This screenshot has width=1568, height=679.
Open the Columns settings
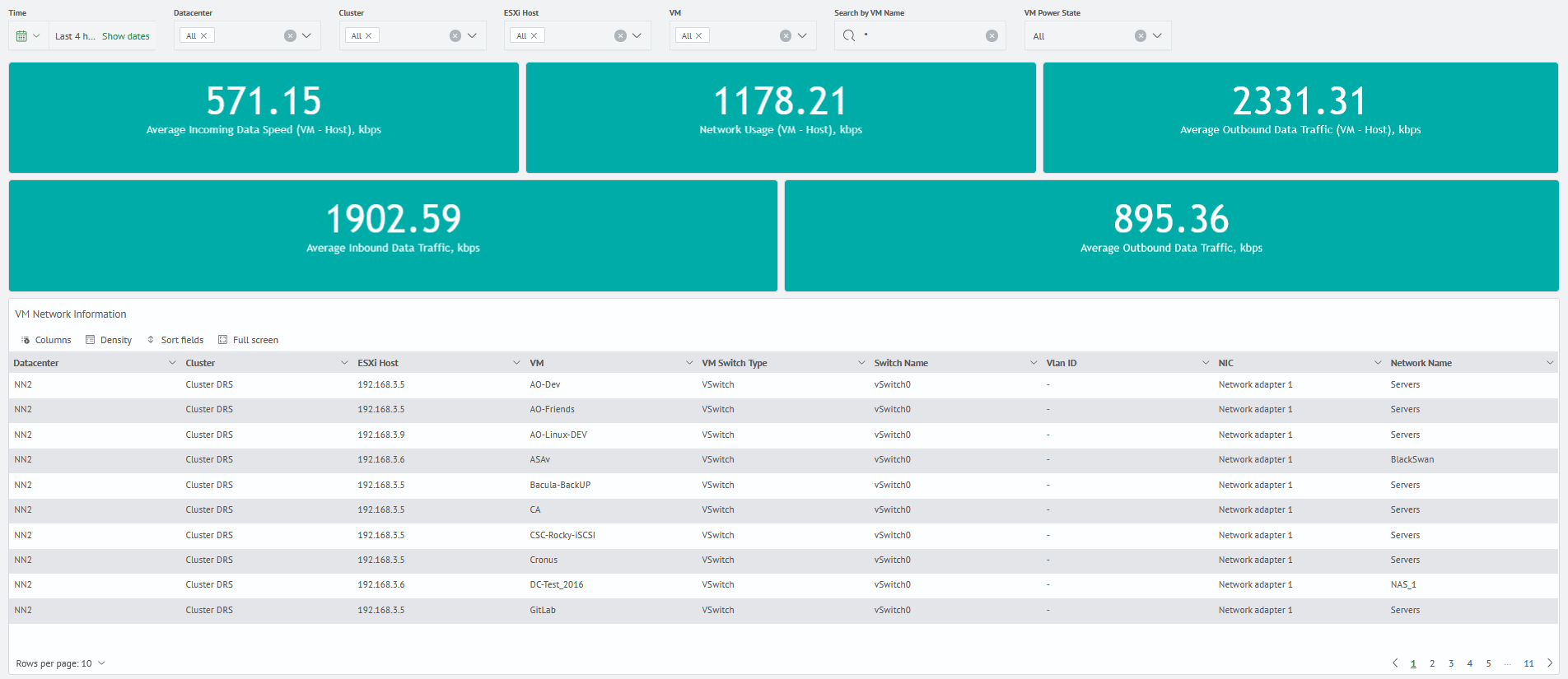click(46, 340)
